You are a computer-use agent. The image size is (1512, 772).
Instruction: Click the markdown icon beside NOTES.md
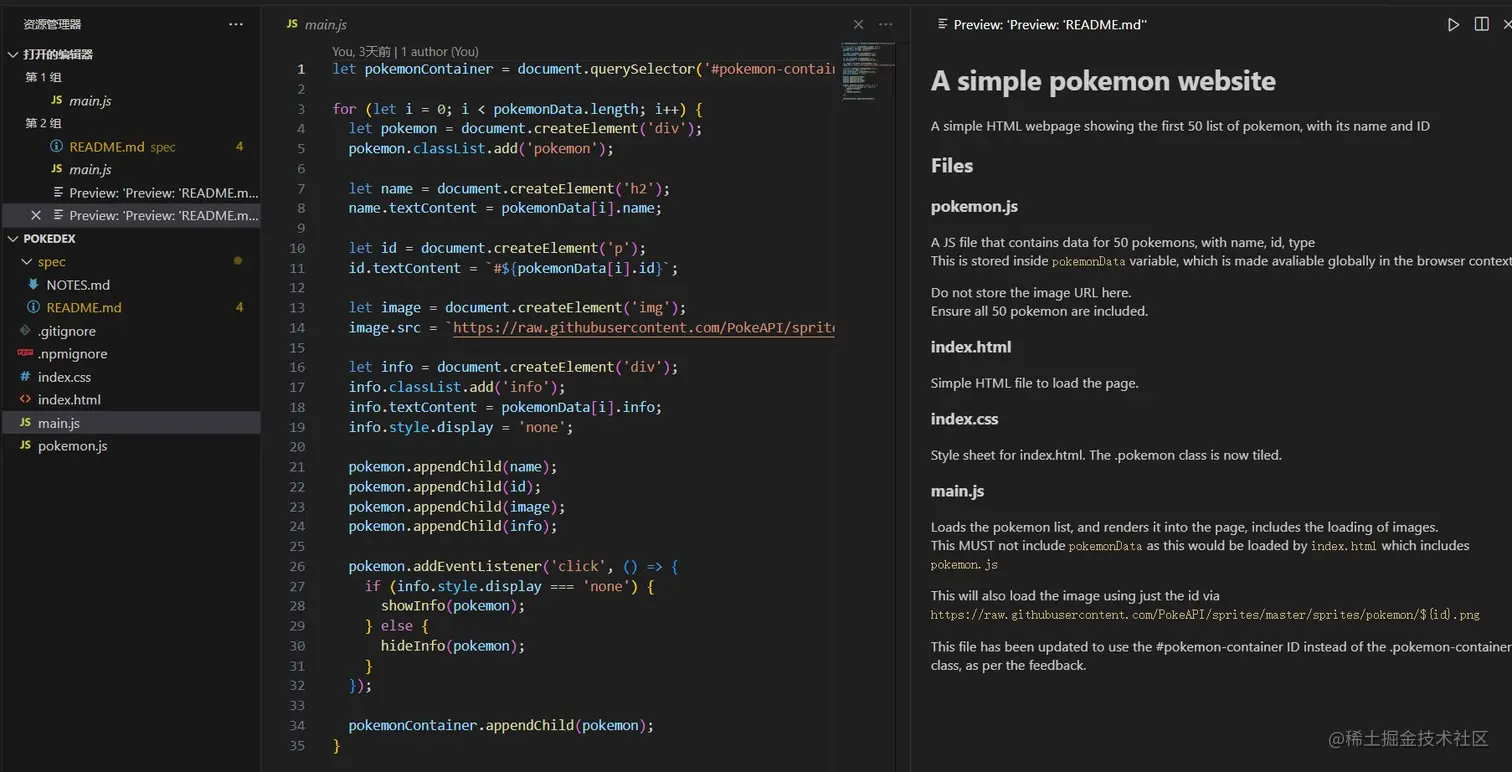pos(32,285)
